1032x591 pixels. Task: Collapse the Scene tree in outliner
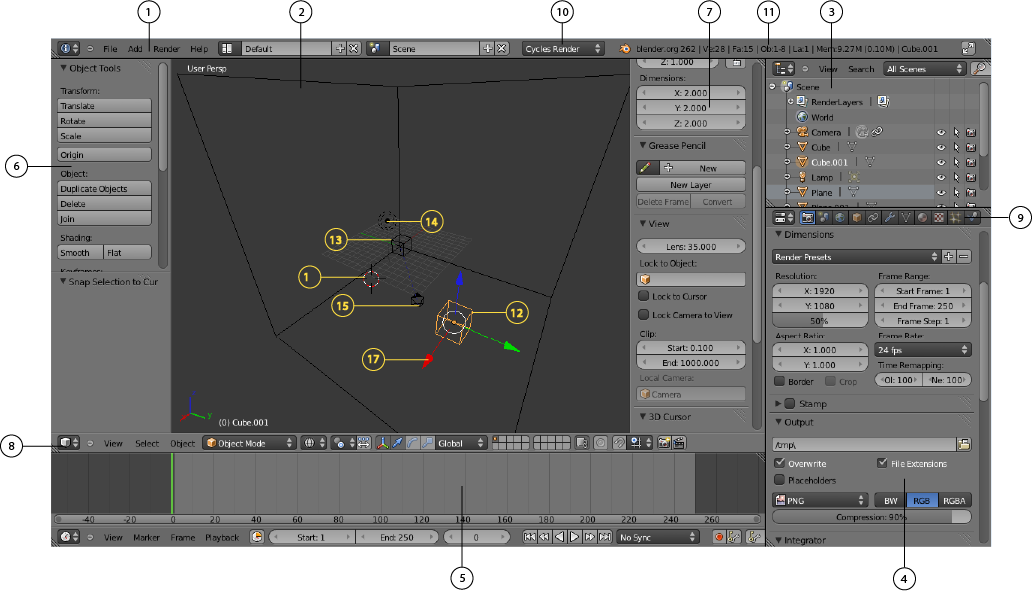coord(773,87)
